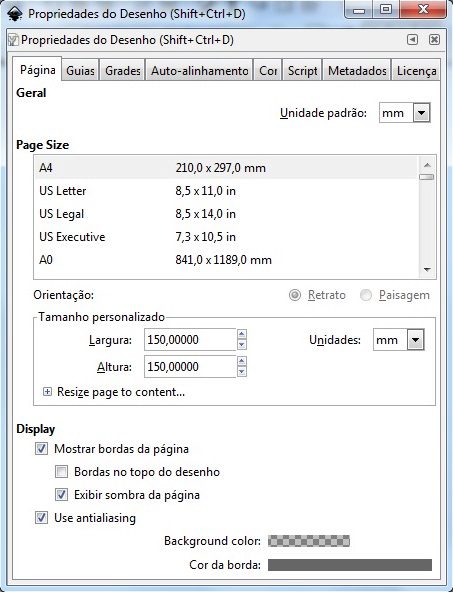Close the window with the red X
This screenshot has height=592, width=453.
click(x=424, y=9)
